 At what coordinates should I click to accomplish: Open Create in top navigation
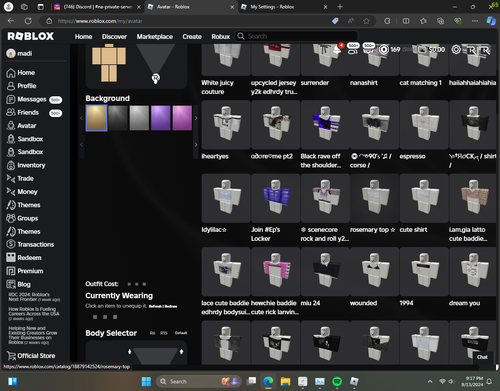[x=192, y=37]
